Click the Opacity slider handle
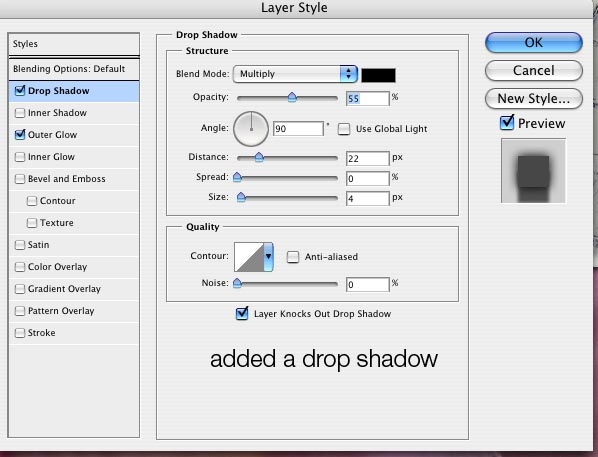 pyautogui.click(x=292, y=97)
